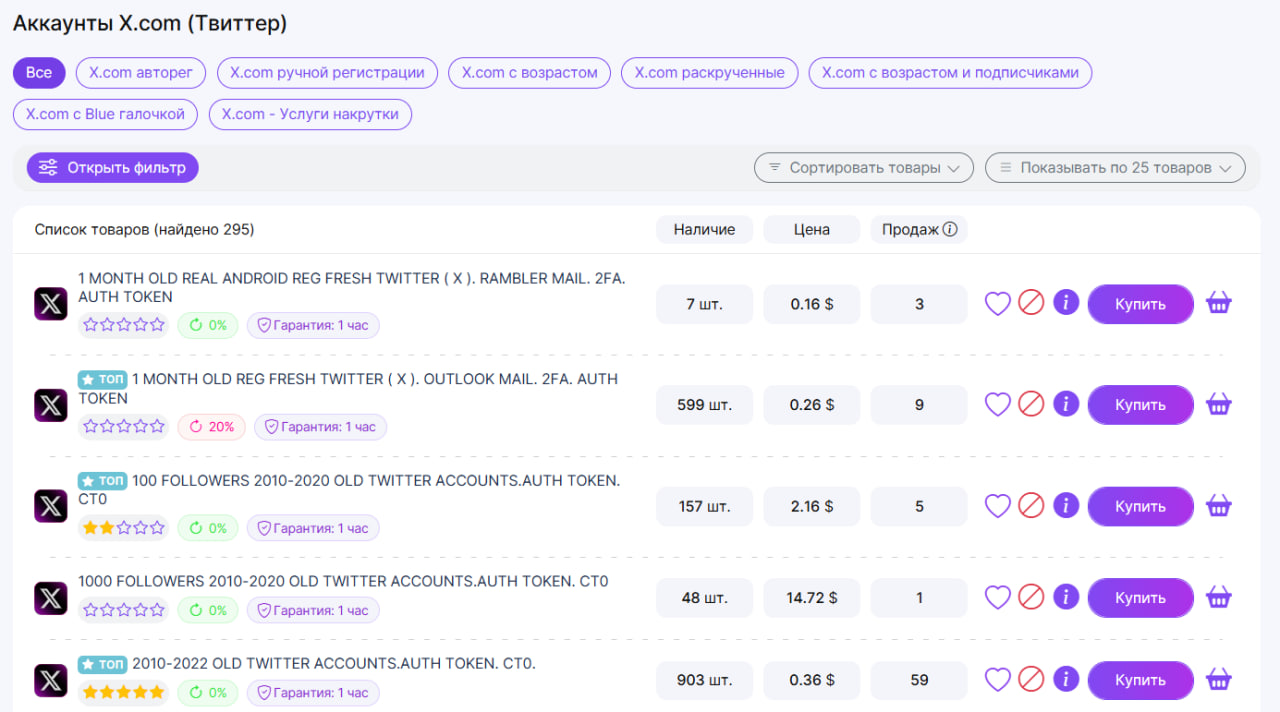This screenshot has width=1280, height=712.
Task: Click Купить for the 100 FOLLOWERS product
Action: pyautogui.click(x=1141, y=506)
